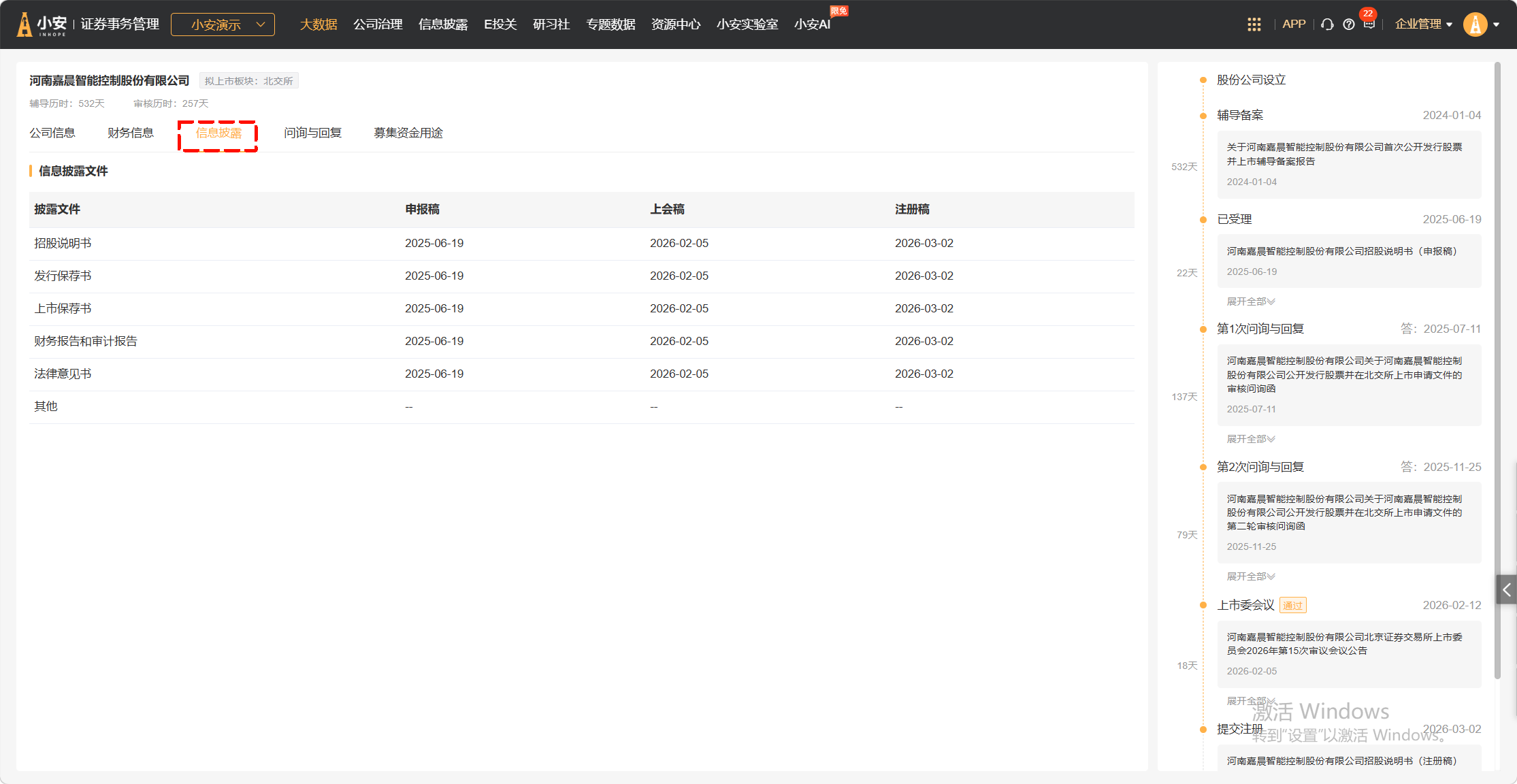Expand 展开全部 under 第2次问询与回复
The width and height of the screenshot is (1517, 784).
1250,576
